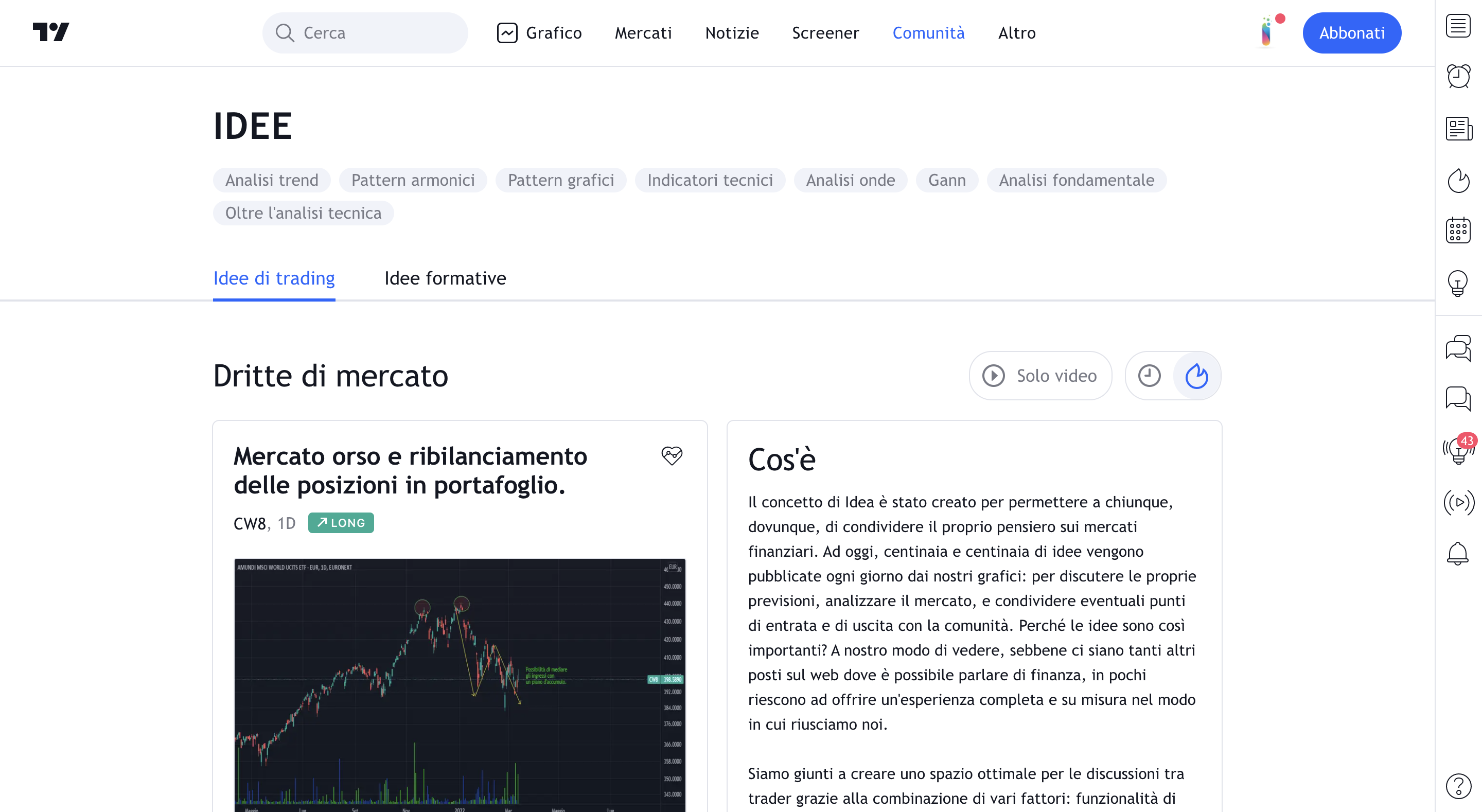Open the Notizie menu
Image resolution: width=1482 pixels, height=812 pixels.
[732, 33]
